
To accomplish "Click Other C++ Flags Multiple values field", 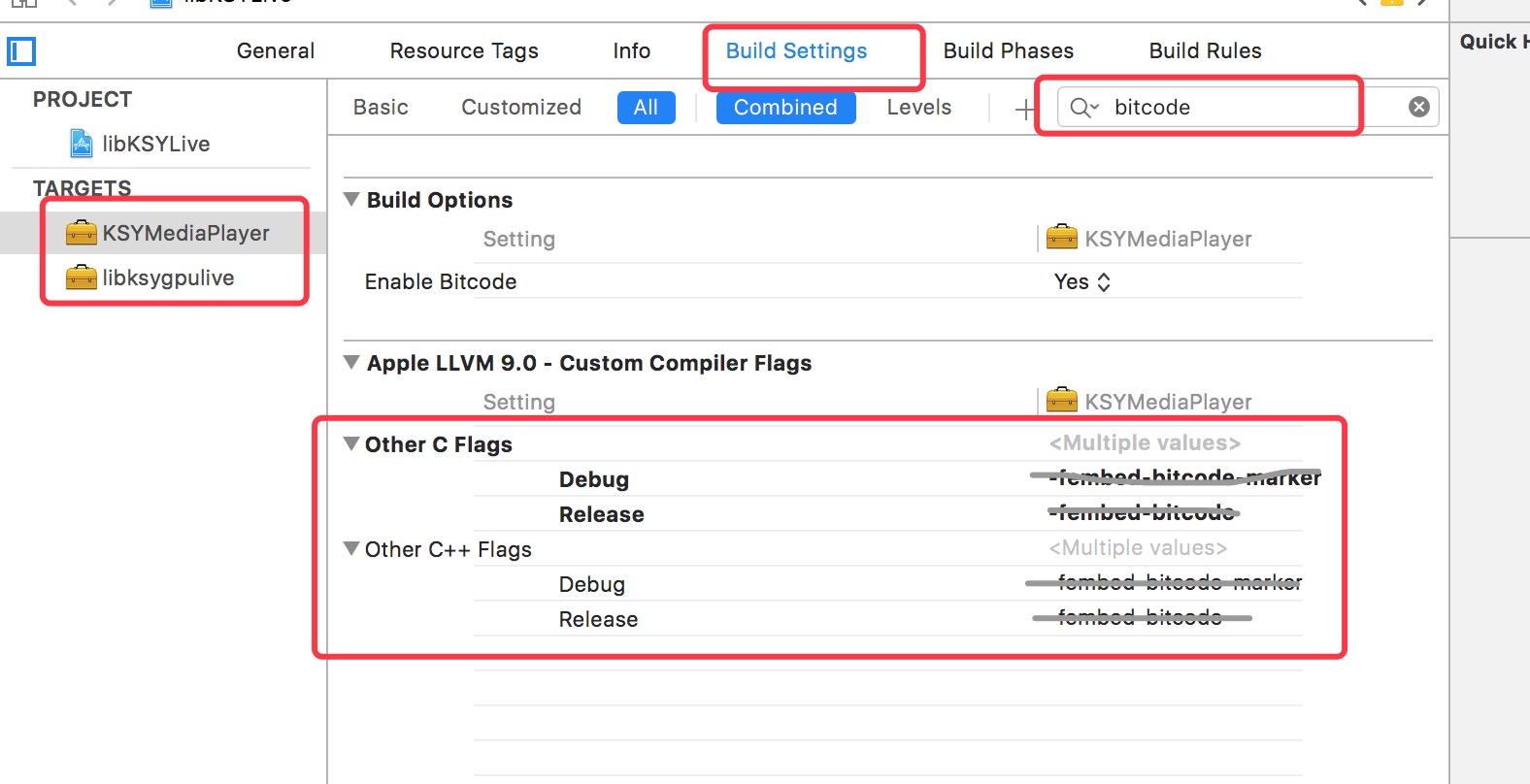I will tap(1138, 548).
